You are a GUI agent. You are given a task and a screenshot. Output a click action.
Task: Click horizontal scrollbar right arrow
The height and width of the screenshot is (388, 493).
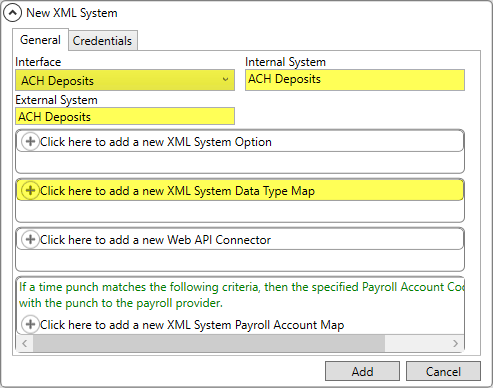coord(455,343)
